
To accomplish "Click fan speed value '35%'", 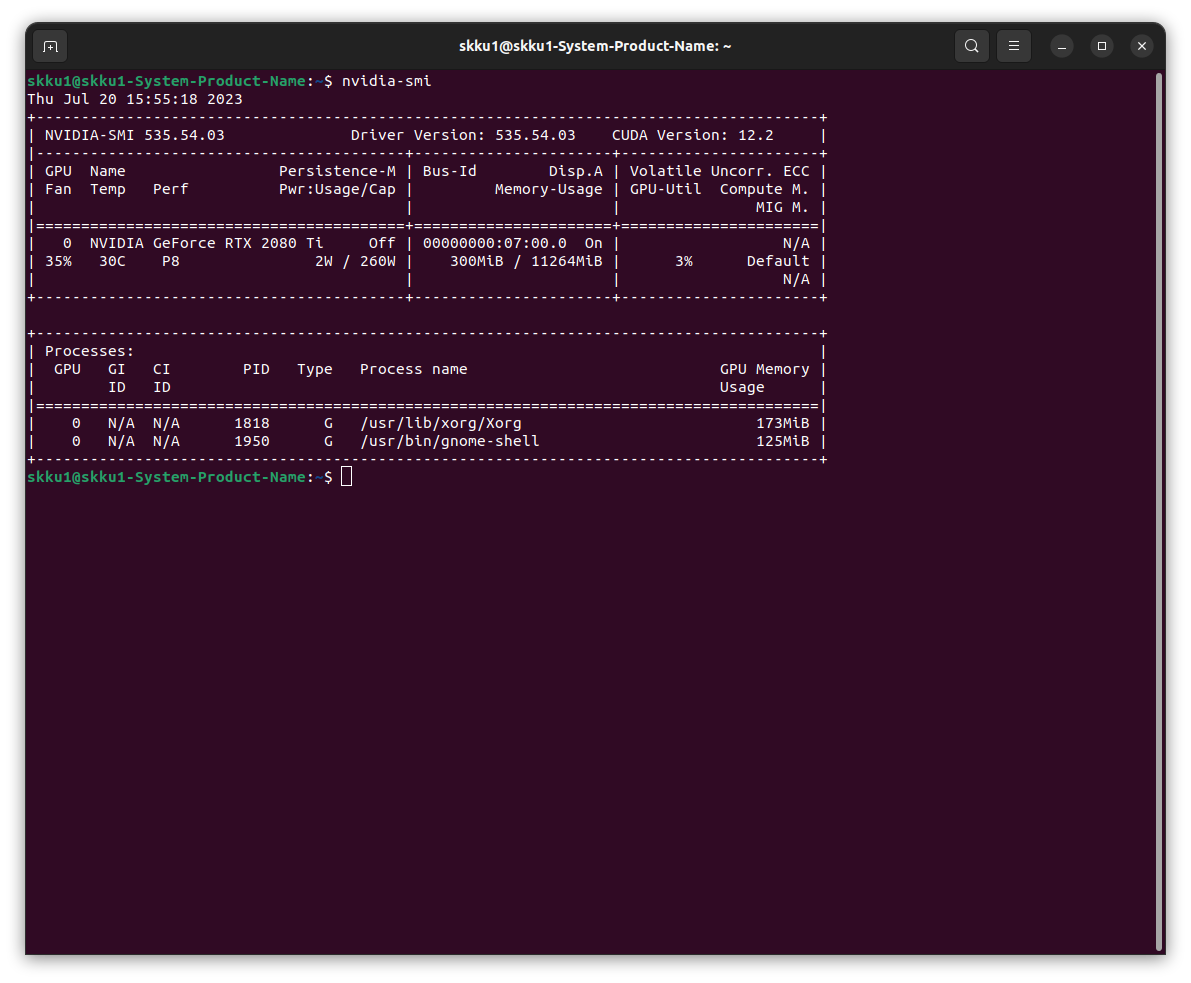I will 58,261.
